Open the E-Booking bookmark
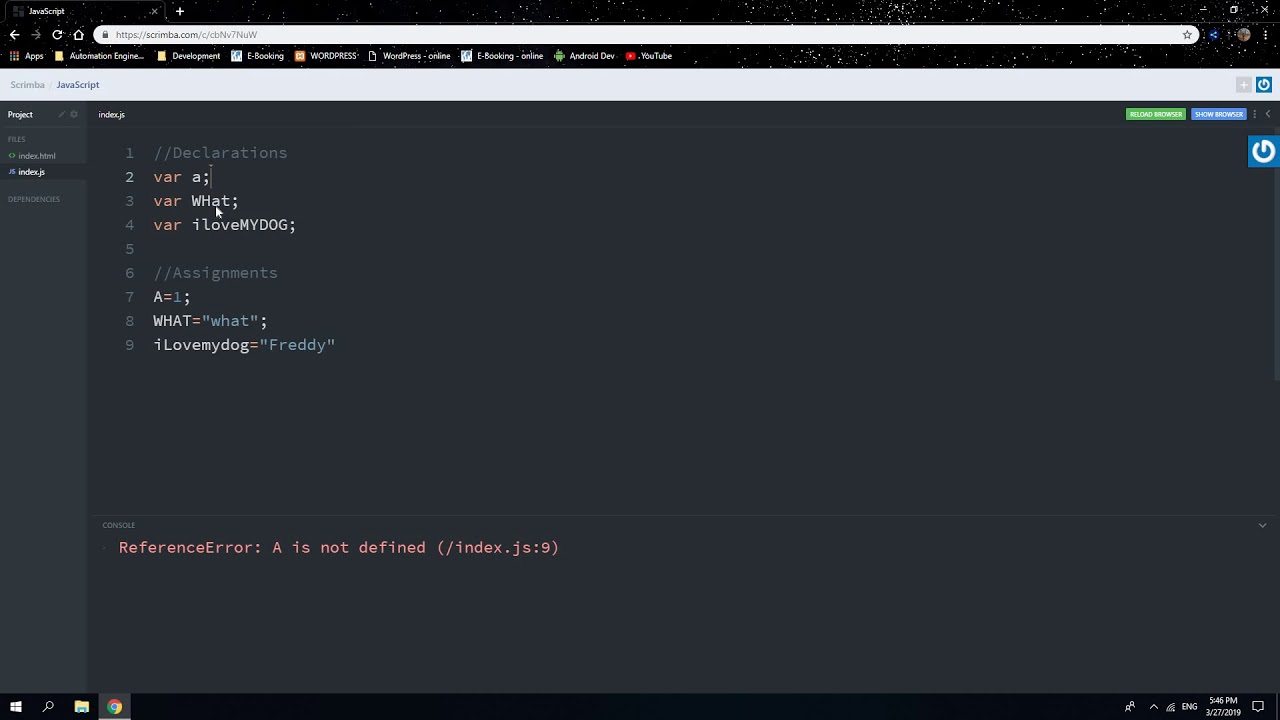 (x=258, y=56)
